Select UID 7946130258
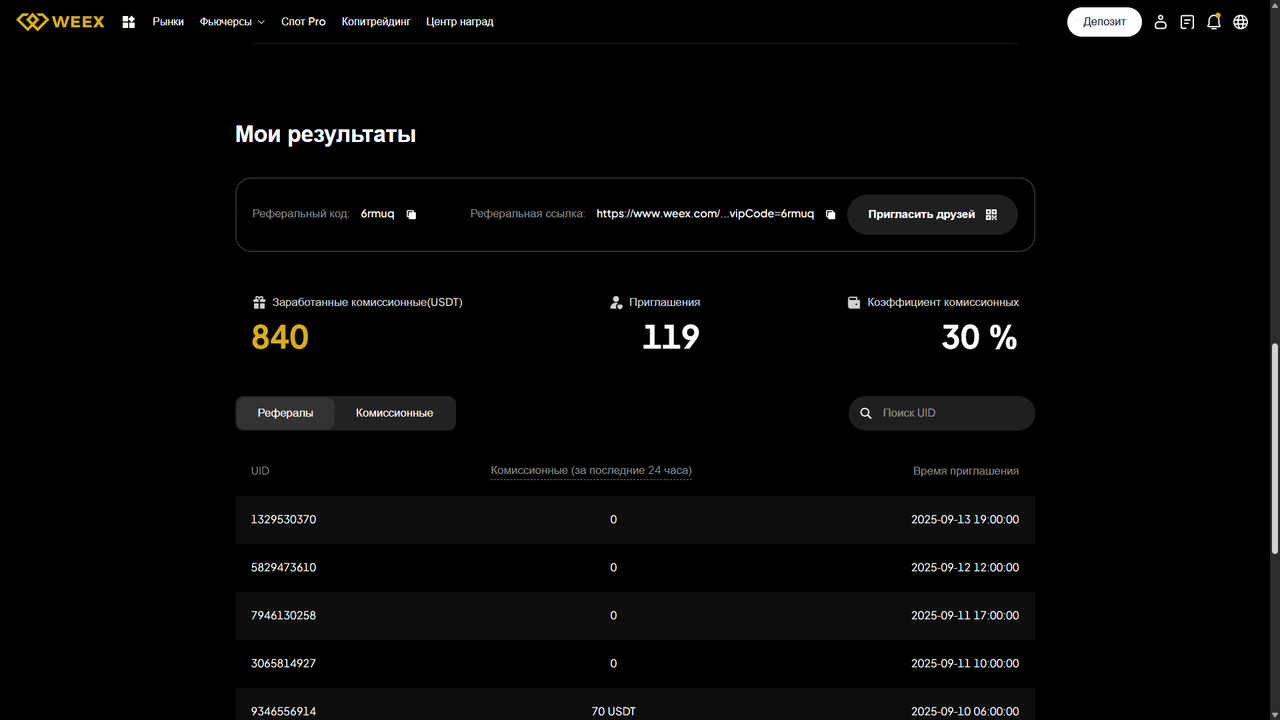 [283, 616]
